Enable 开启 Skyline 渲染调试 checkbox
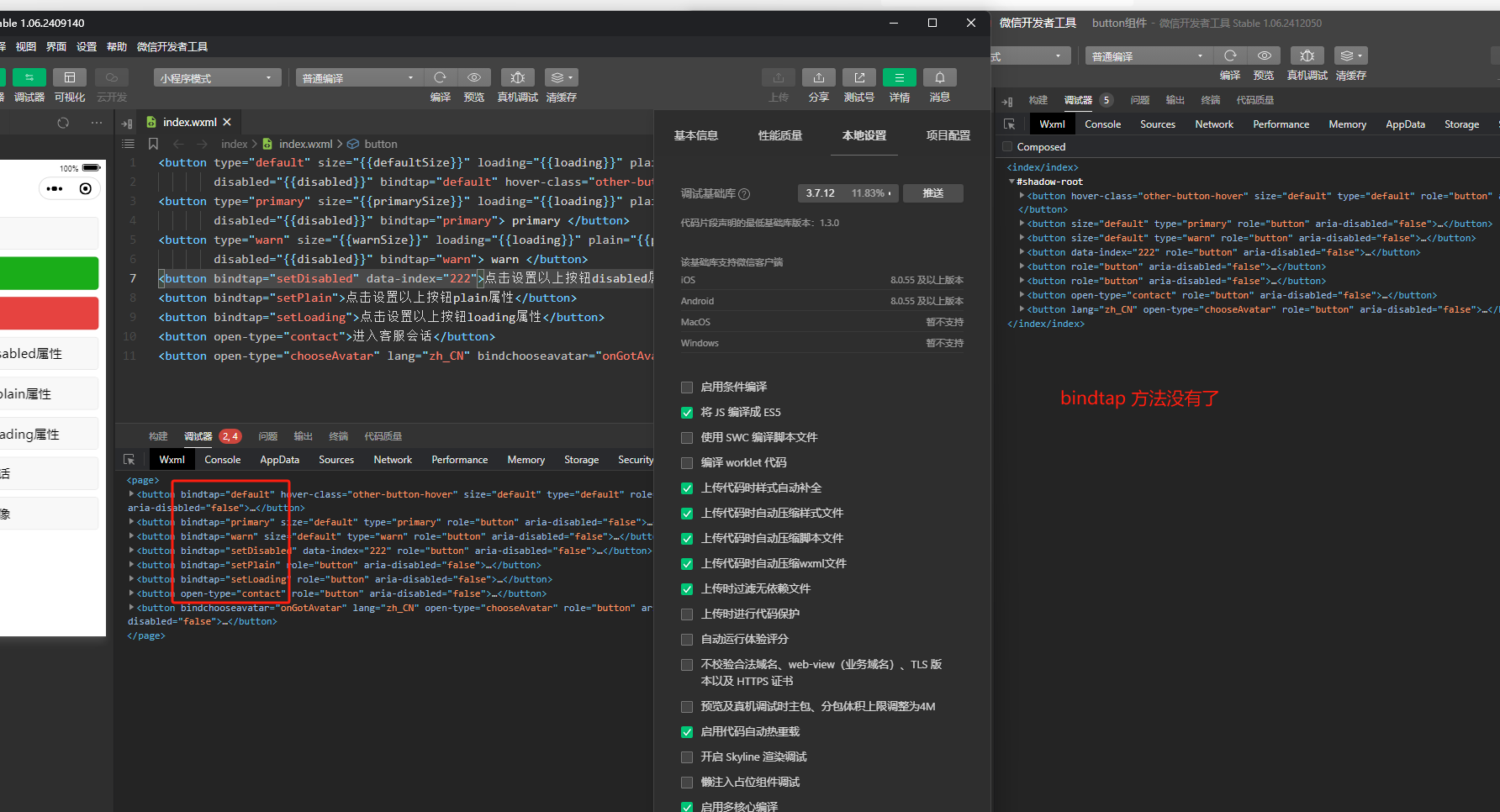The height and width of the screenshot is (812, 1500). point(687,757)
